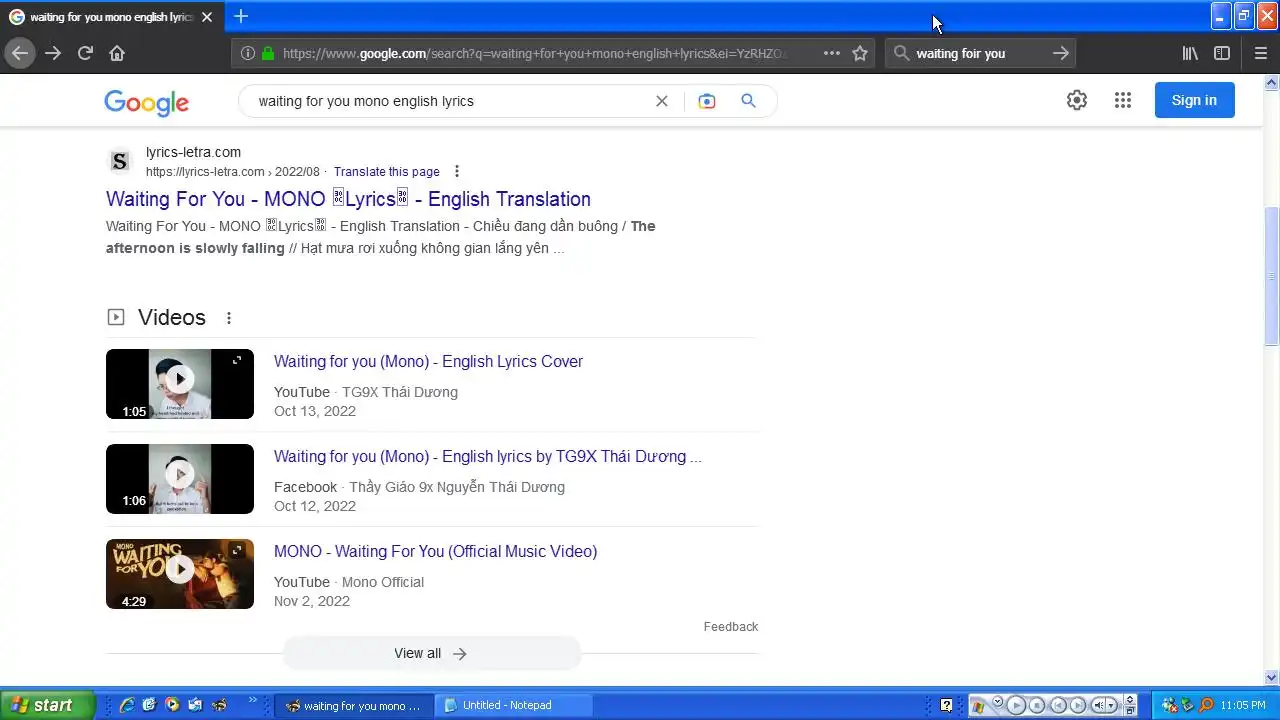Click the system tray clock 11:05 PM

(1243, 705)
